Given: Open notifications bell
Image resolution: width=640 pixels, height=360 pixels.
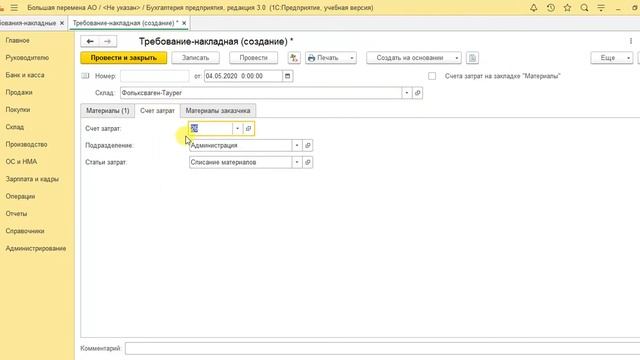Looking at the screenshot, I should 533,8.
